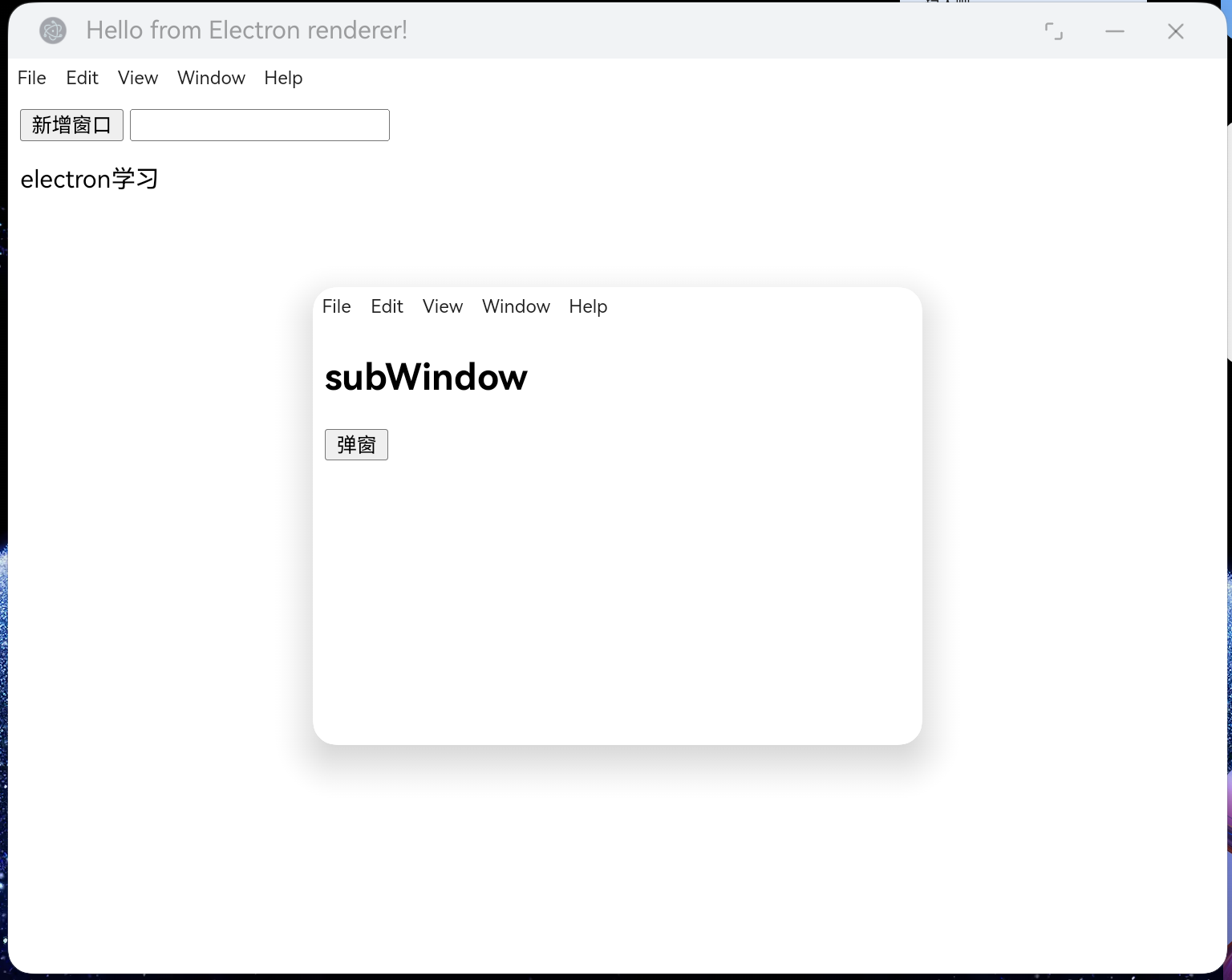Screen dimensions: 1232x980
Task: Click the Electron app icon in title bar
Action: [x=53, y=30]
